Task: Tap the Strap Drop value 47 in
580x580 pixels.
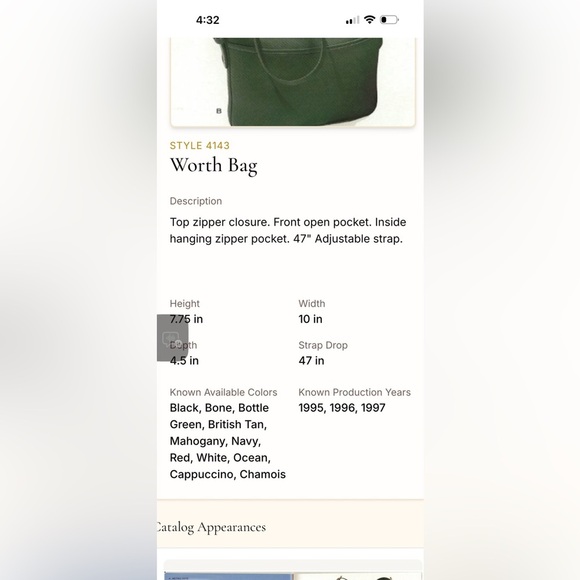Action: [311, 360]
